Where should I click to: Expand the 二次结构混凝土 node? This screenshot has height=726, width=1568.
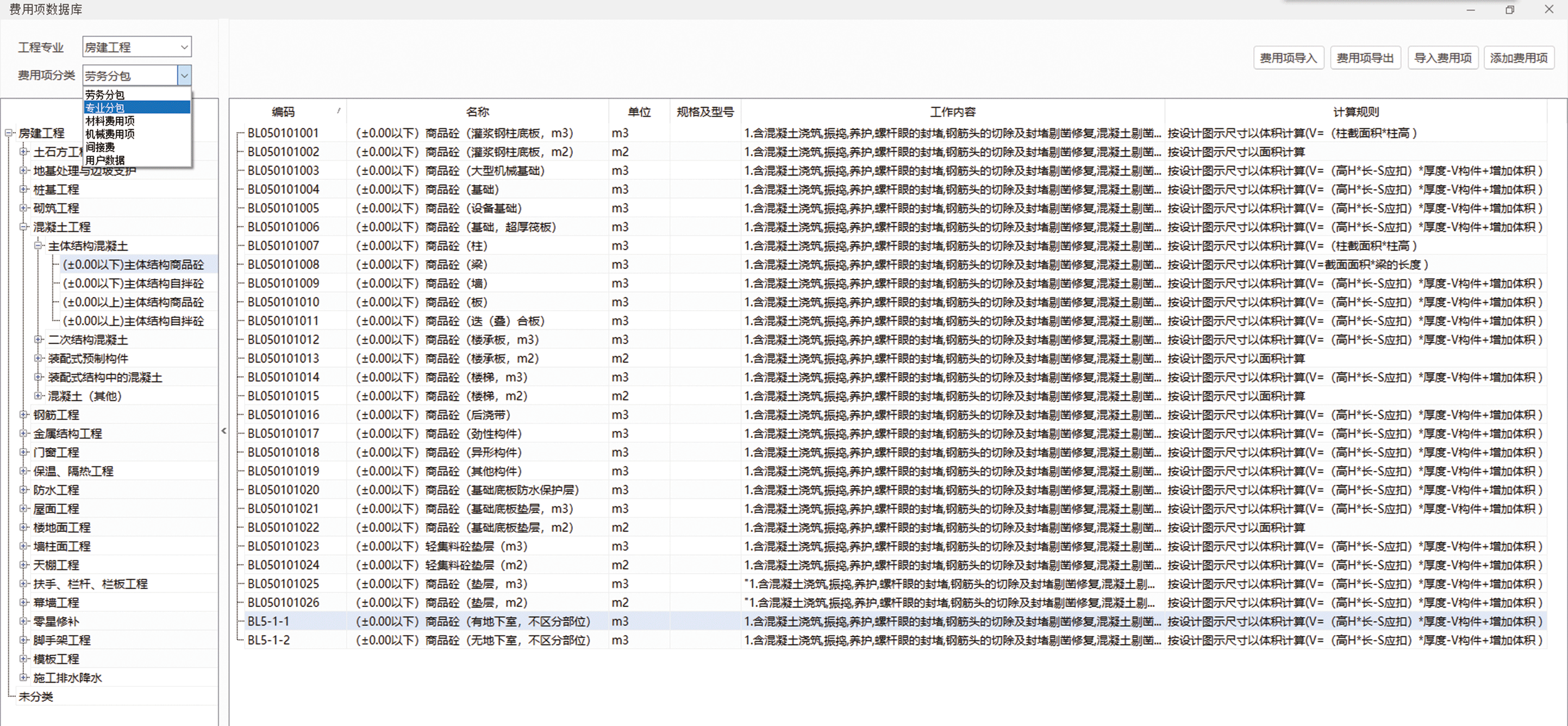(x=39, y=340)
